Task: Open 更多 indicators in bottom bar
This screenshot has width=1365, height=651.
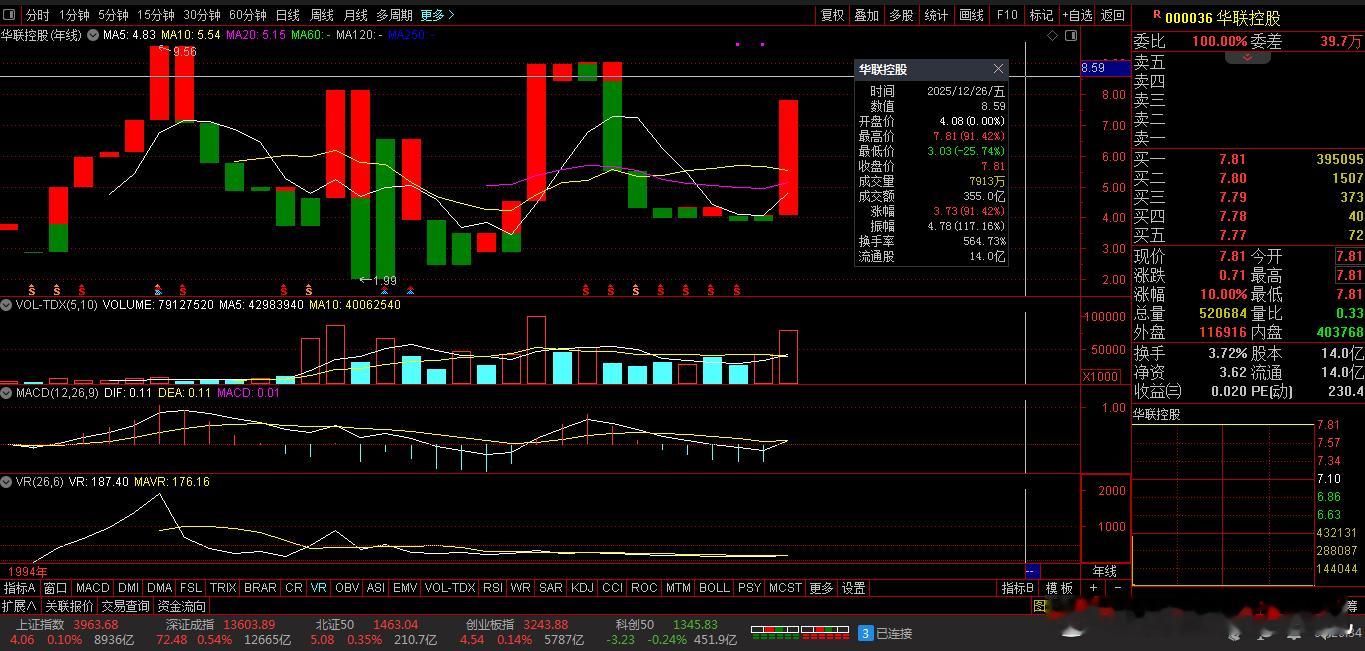Action: (x=821, y=588)
